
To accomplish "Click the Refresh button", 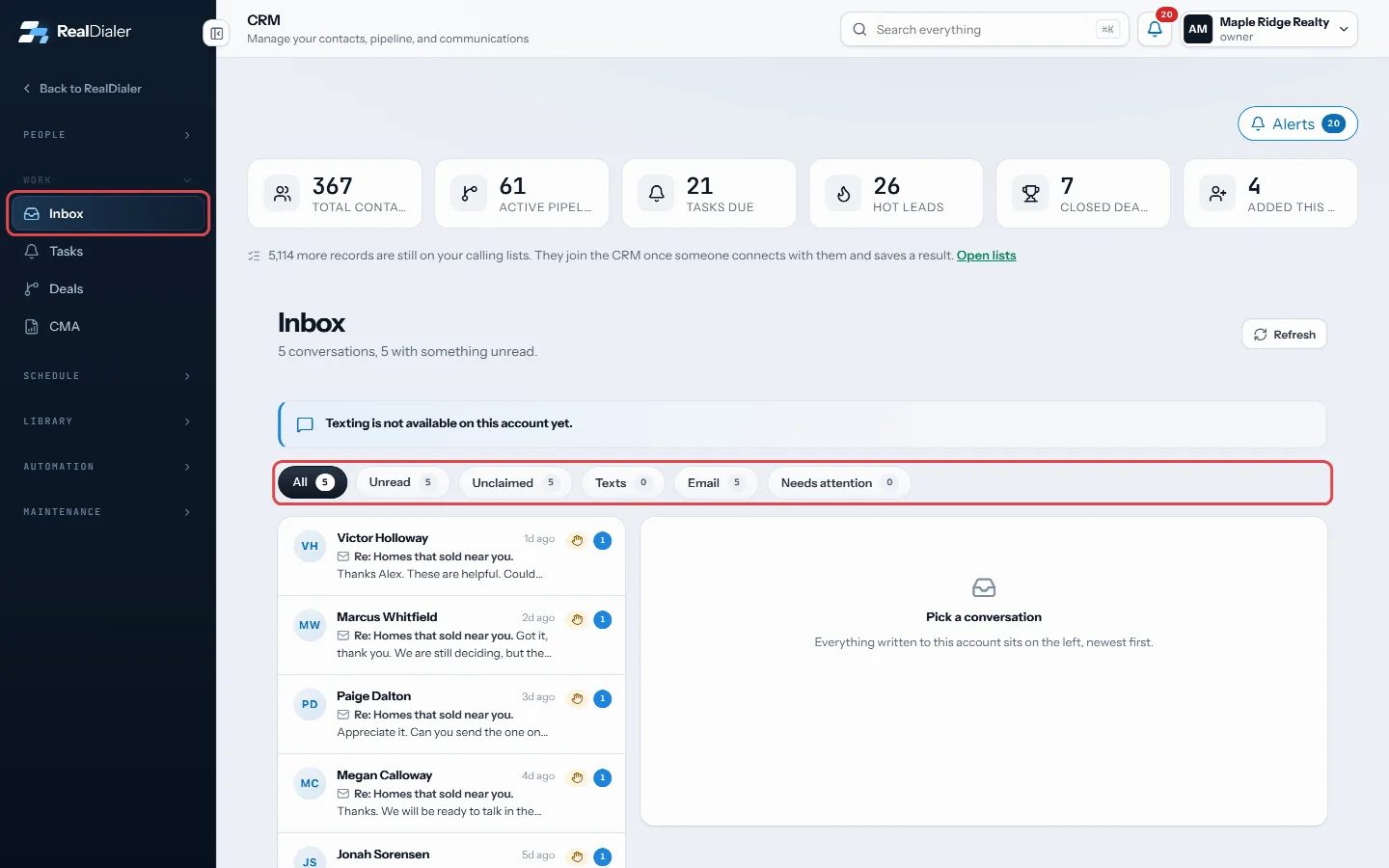I will point(1285,335).
